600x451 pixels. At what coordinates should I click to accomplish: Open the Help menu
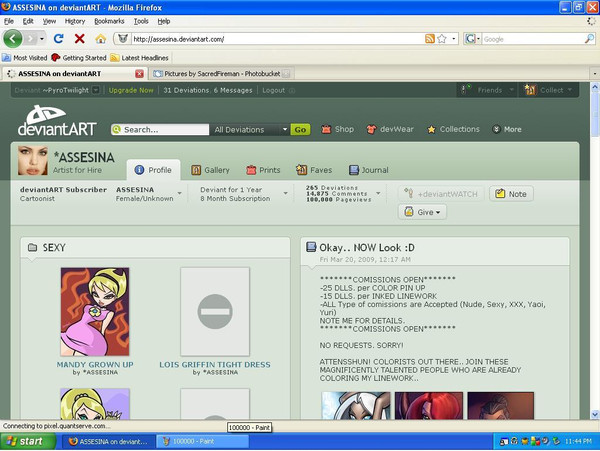(x=164, y=21)
